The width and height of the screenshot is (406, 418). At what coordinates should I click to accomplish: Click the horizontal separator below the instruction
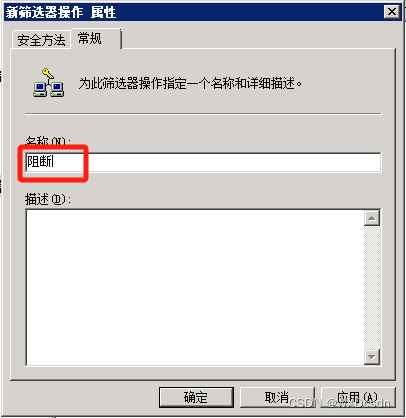tap(203, 114)
